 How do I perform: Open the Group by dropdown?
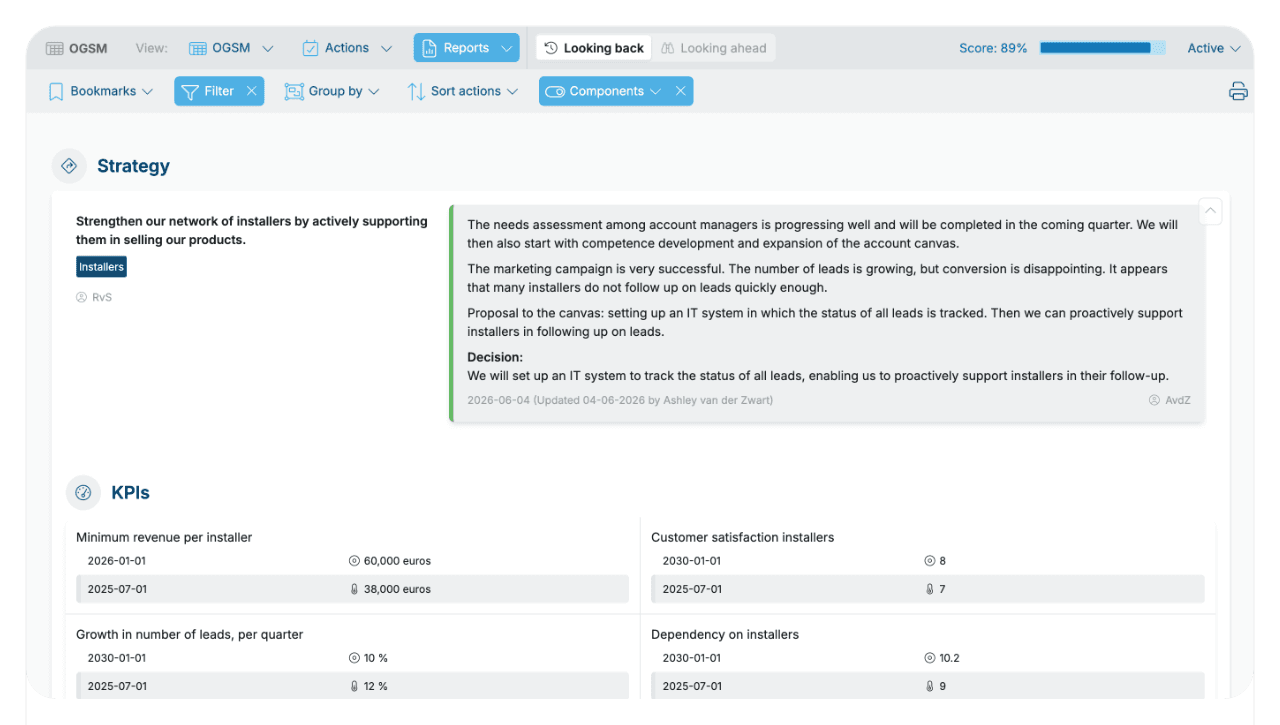pyautogui.click(x=332, y=91)
